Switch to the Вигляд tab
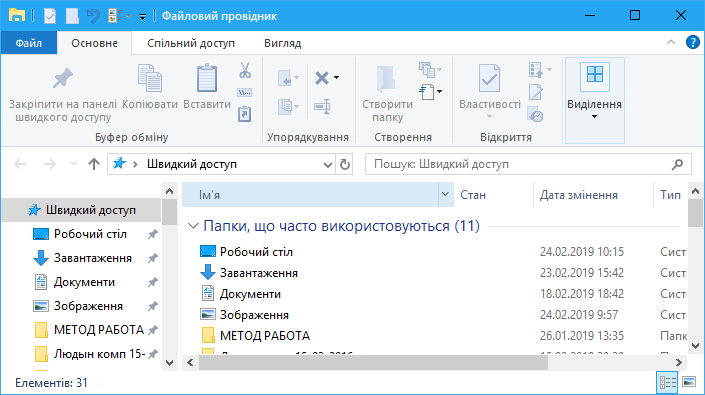Image resolution: width=705 pixels, height=395 pixels. tap(282, 43)
